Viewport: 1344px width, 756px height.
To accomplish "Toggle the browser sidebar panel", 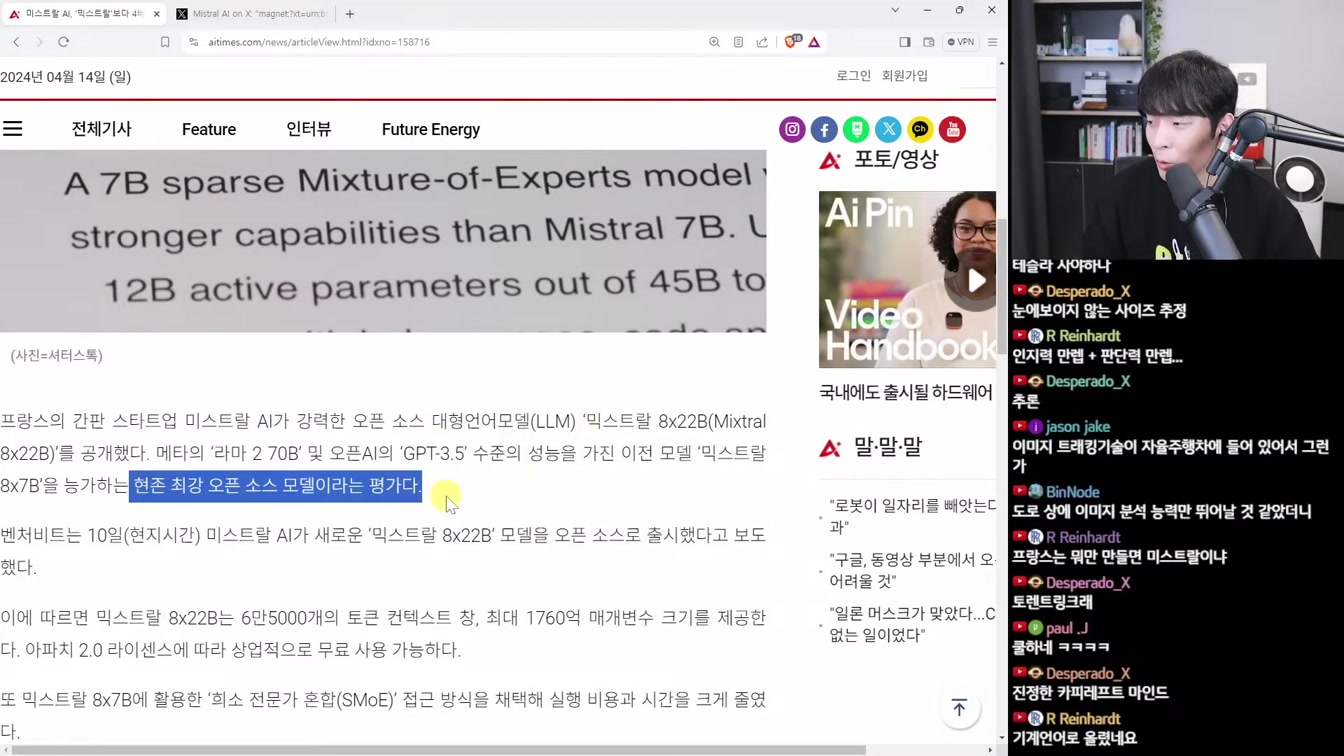I will [905, 42].
